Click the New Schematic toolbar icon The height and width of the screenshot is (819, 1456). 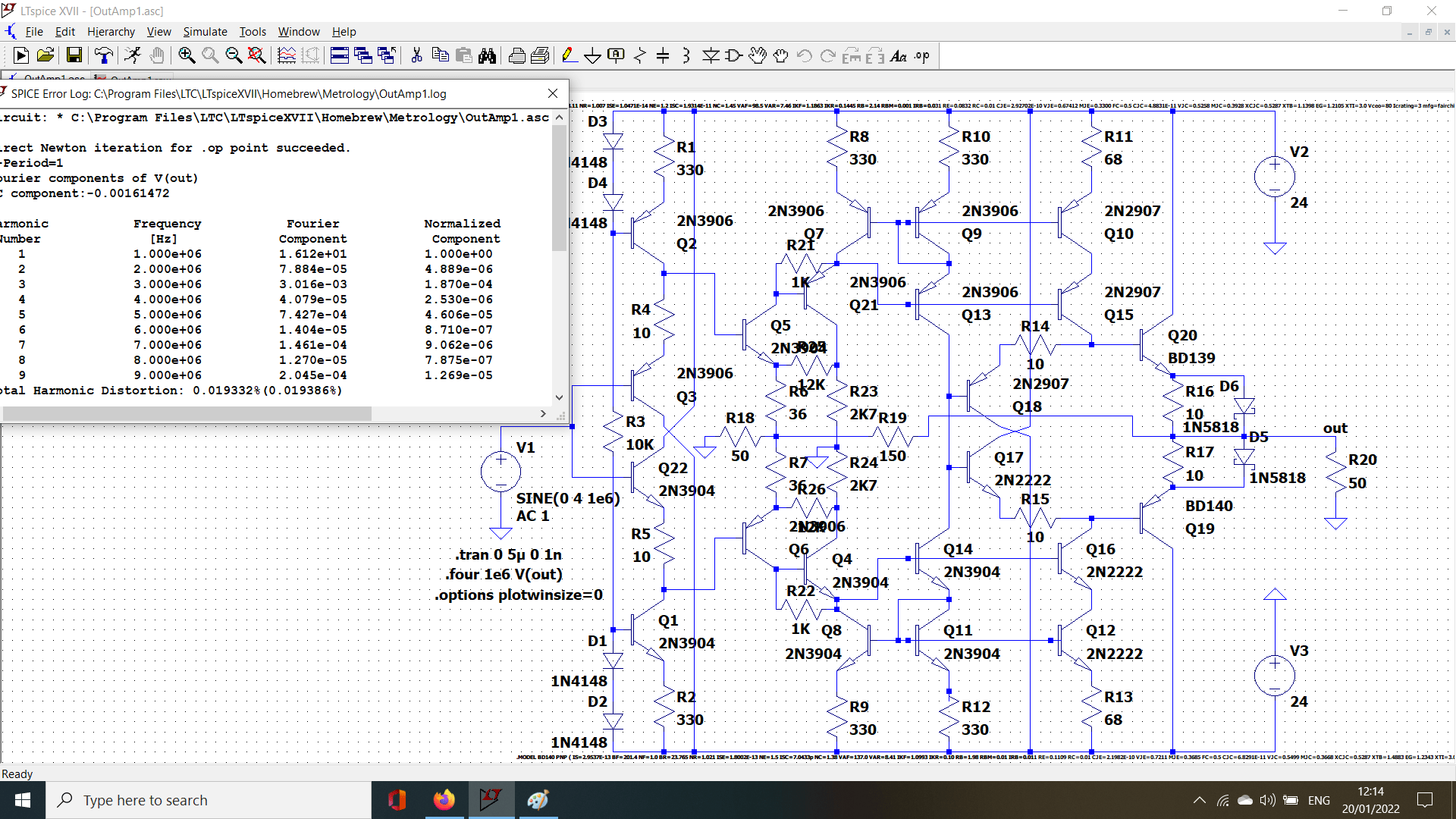21,55
